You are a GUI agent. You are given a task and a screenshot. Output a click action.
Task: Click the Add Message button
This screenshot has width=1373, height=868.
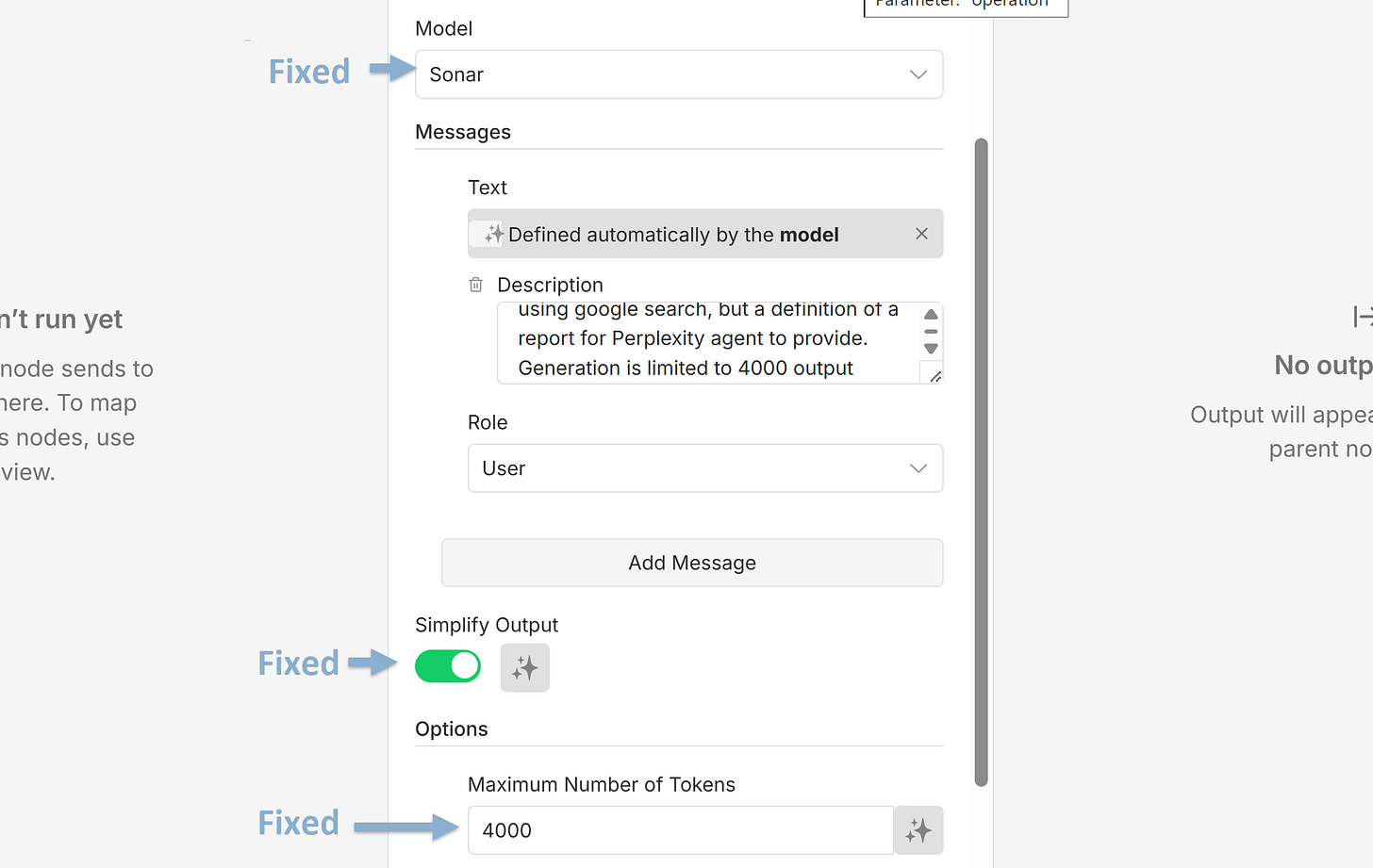point(691,563)
